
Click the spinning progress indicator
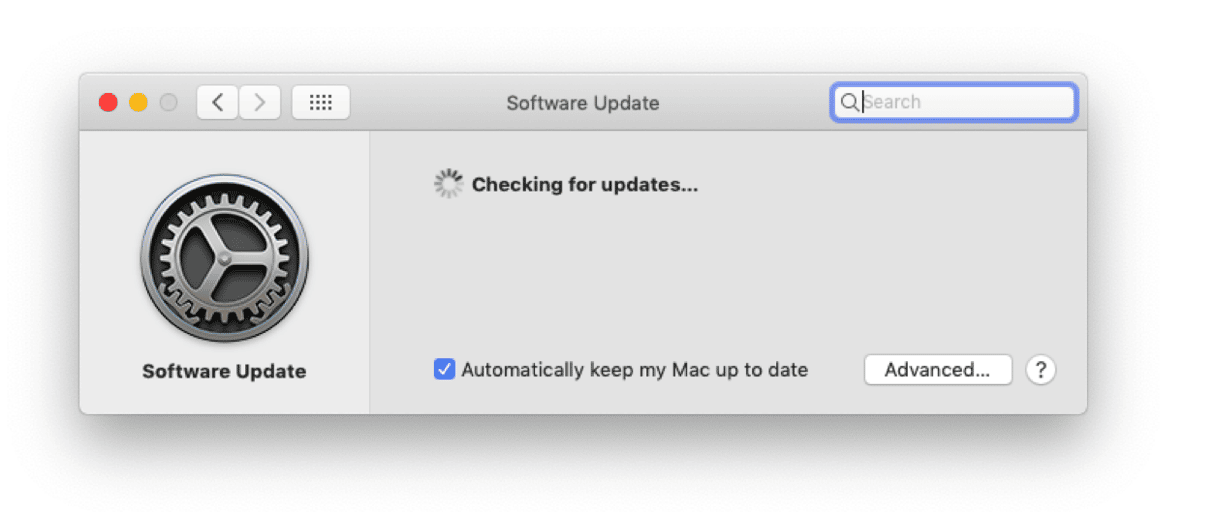448,184
